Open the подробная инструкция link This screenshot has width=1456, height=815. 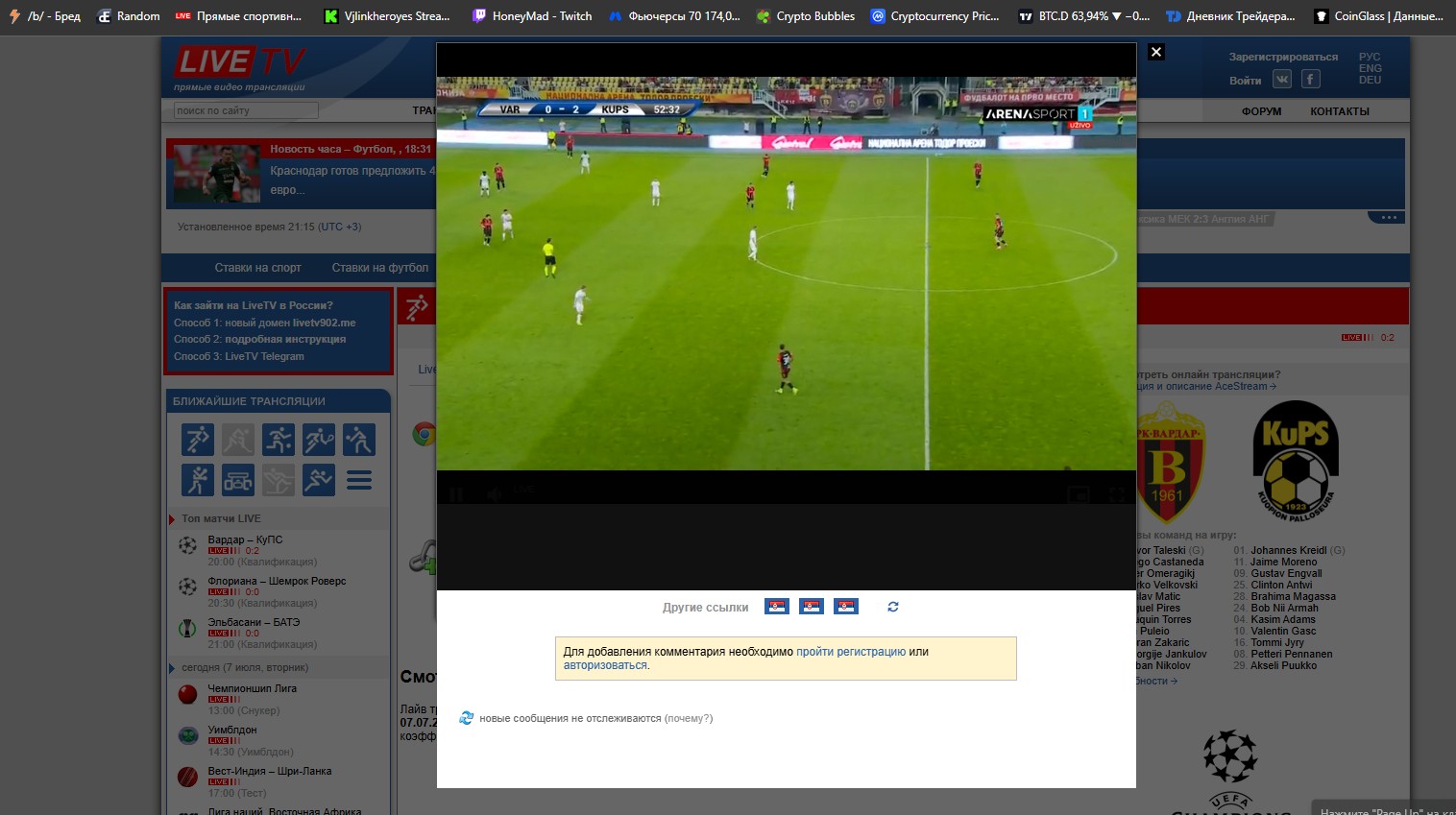click(x=285, y=339)
